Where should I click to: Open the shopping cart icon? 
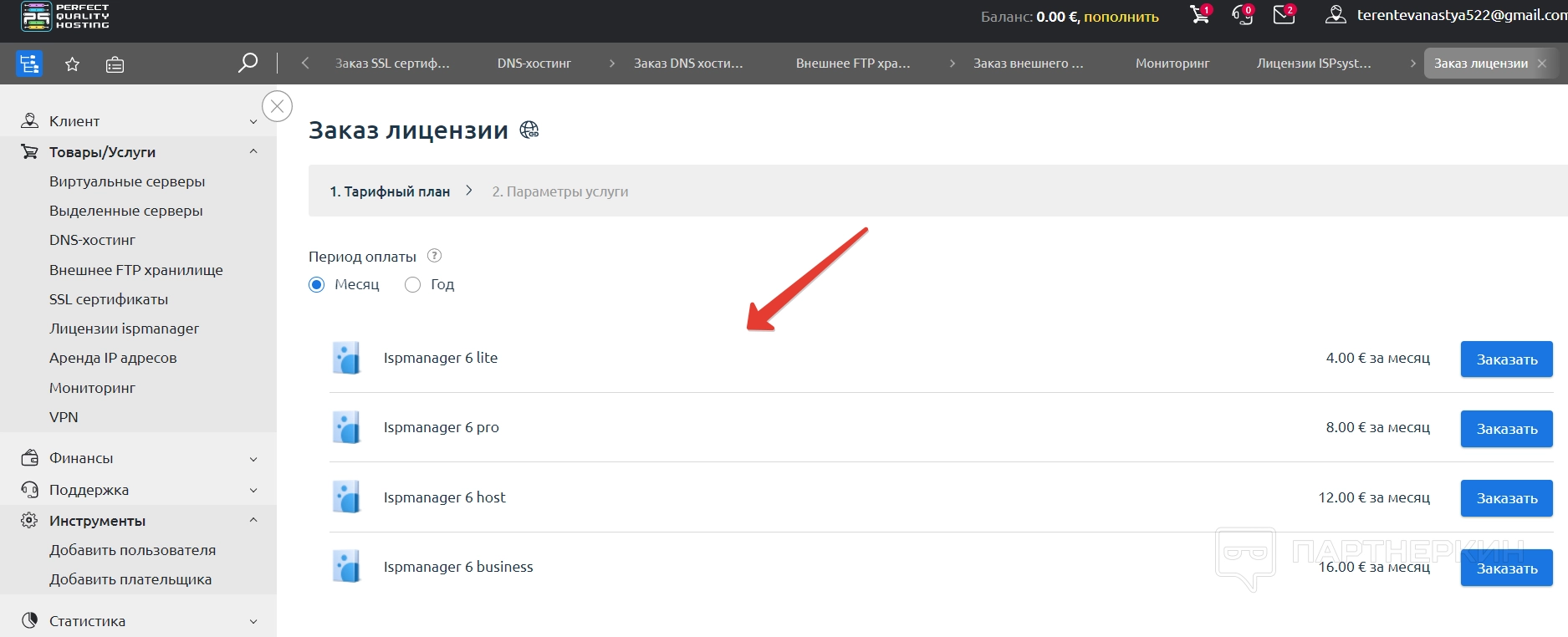[x=1200, y=14]
